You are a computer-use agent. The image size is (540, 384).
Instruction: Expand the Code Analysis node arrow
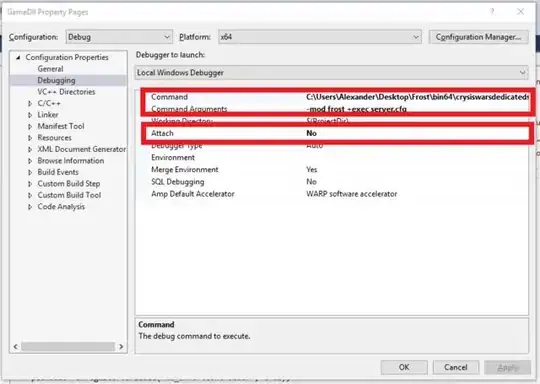[x=30, y=207]
